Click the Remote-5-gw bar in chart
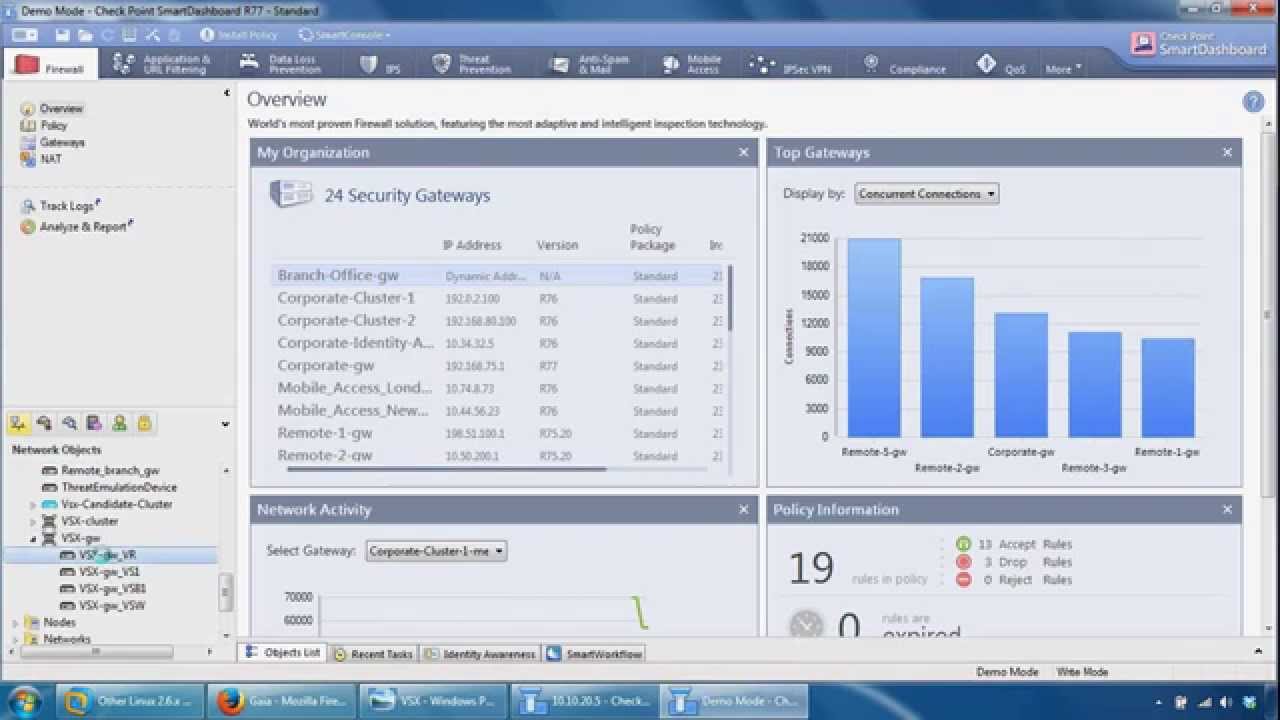This screenshot has width=1280, height=720. click(874, 338)
